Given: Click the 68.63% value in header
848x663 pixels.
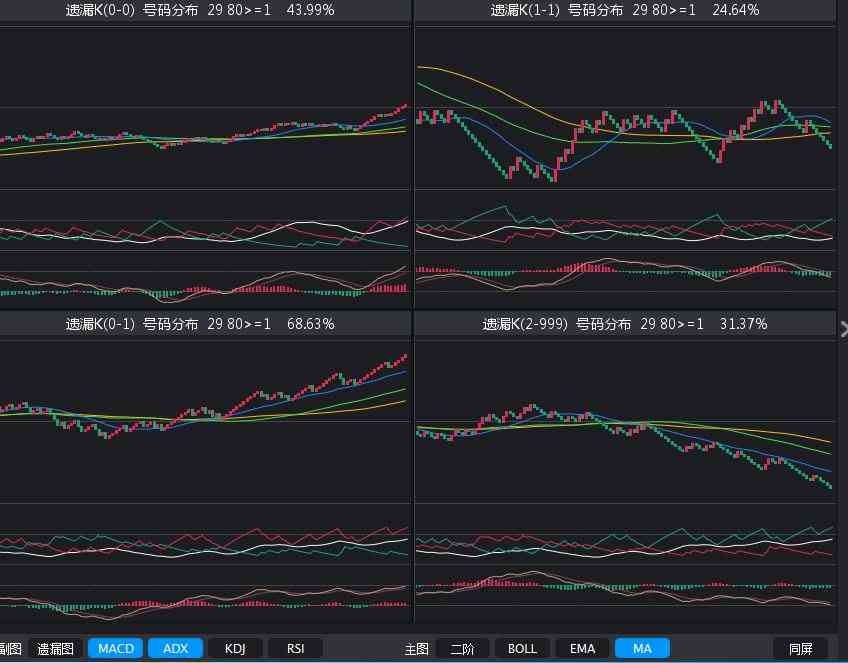Looking at the screenshot, I should [310, 324].
